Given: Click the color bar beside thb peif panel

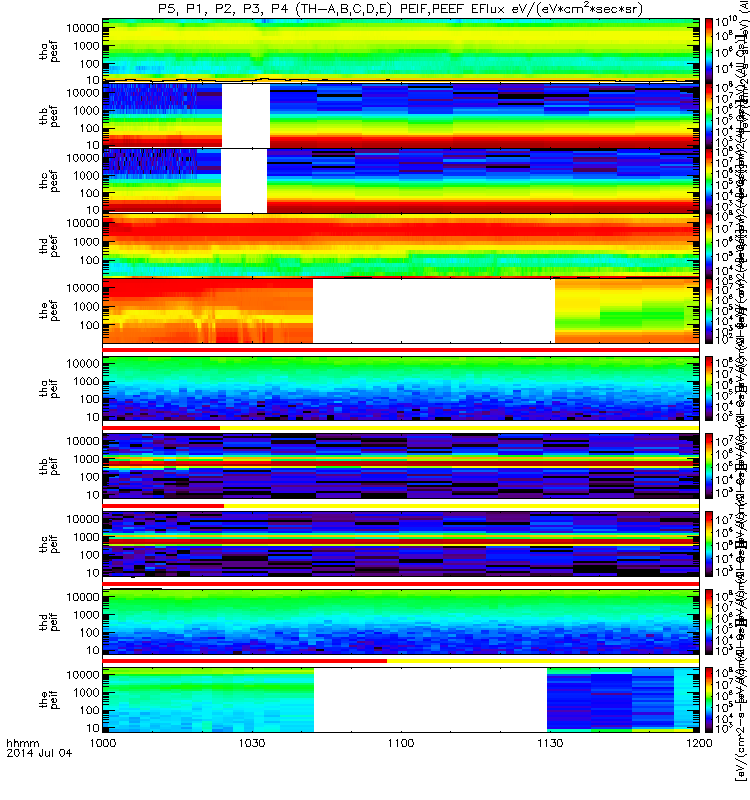Looking at the screenshot, I should pyautogui.click(x=709, y=466).
